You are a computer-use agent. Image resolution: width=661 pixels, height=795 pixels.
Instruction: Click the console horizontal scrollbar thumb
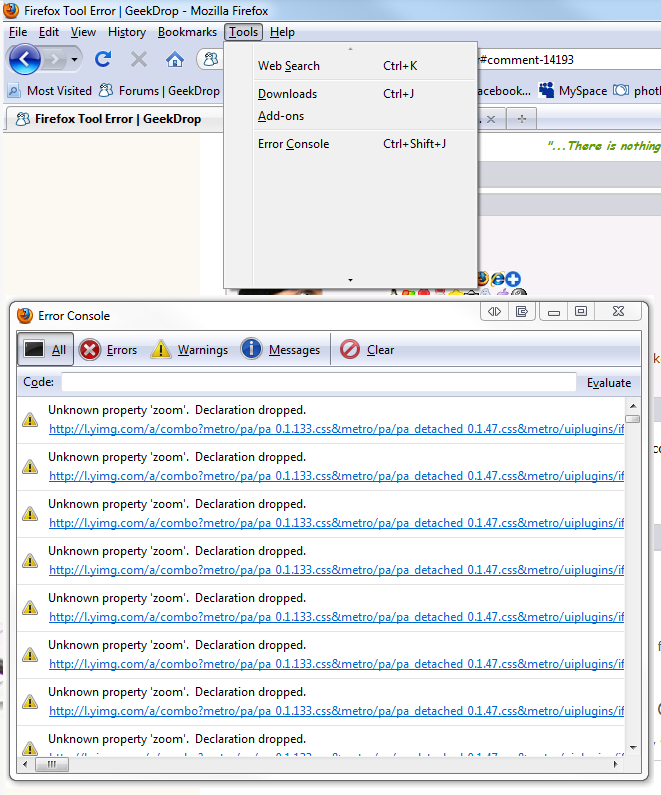pyautogui.click(x=52, y=765)
